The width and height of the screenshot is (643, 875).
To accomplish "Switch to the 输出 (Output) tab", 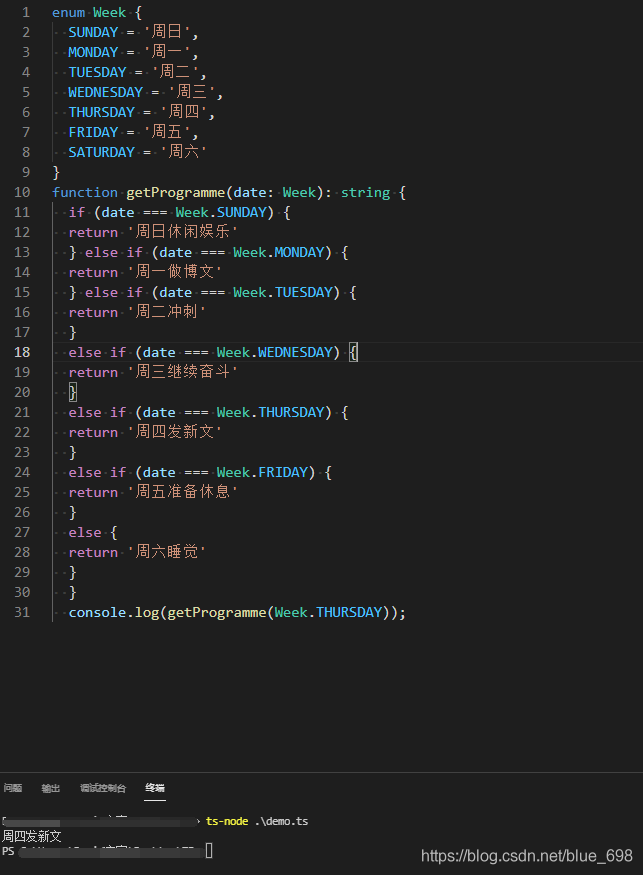I will (x=50, y=788).
